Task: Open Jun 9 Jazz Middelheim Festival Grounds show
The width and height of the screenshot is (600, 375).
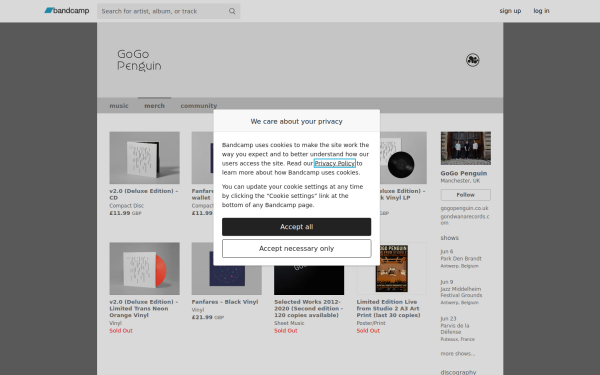Action: coord(461,292)
